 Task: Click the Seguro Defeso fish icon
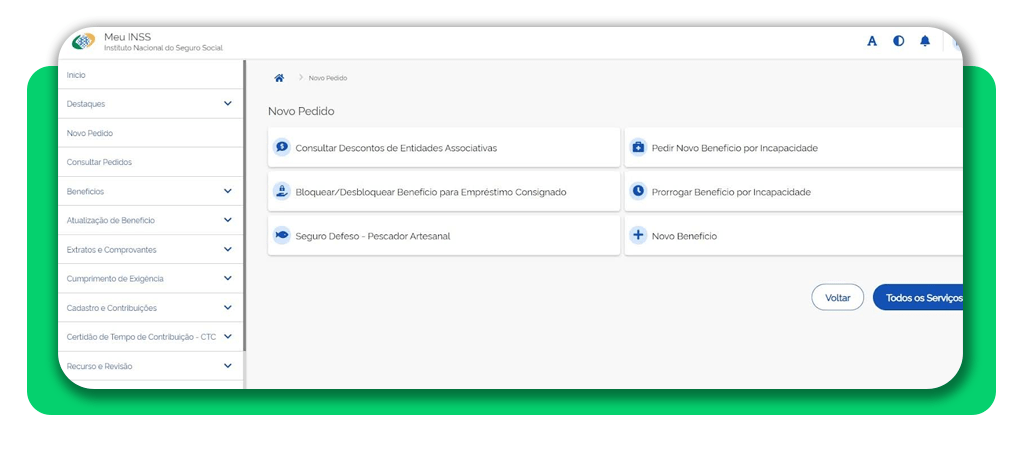click(282, 236)
